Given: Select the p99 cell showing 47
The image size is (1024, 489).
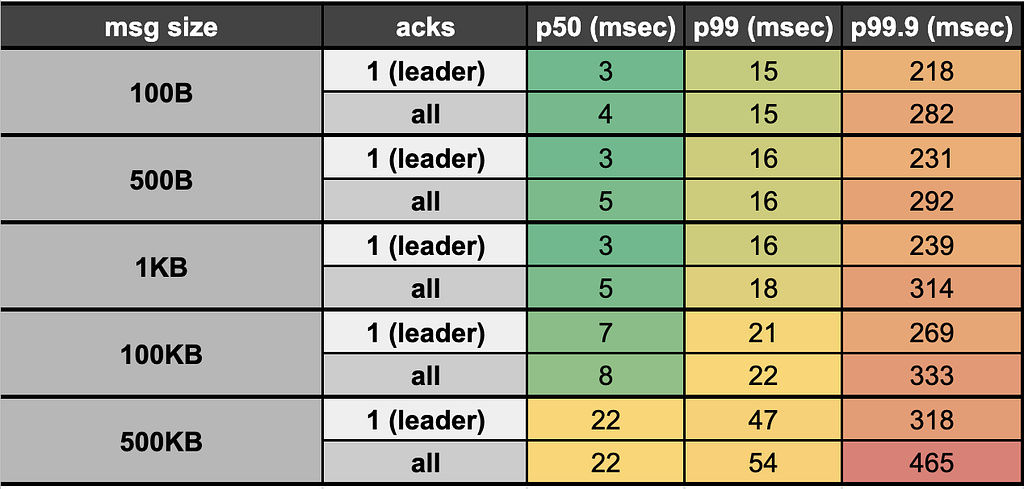Looking at the screenshot, I should coord(763,420).
